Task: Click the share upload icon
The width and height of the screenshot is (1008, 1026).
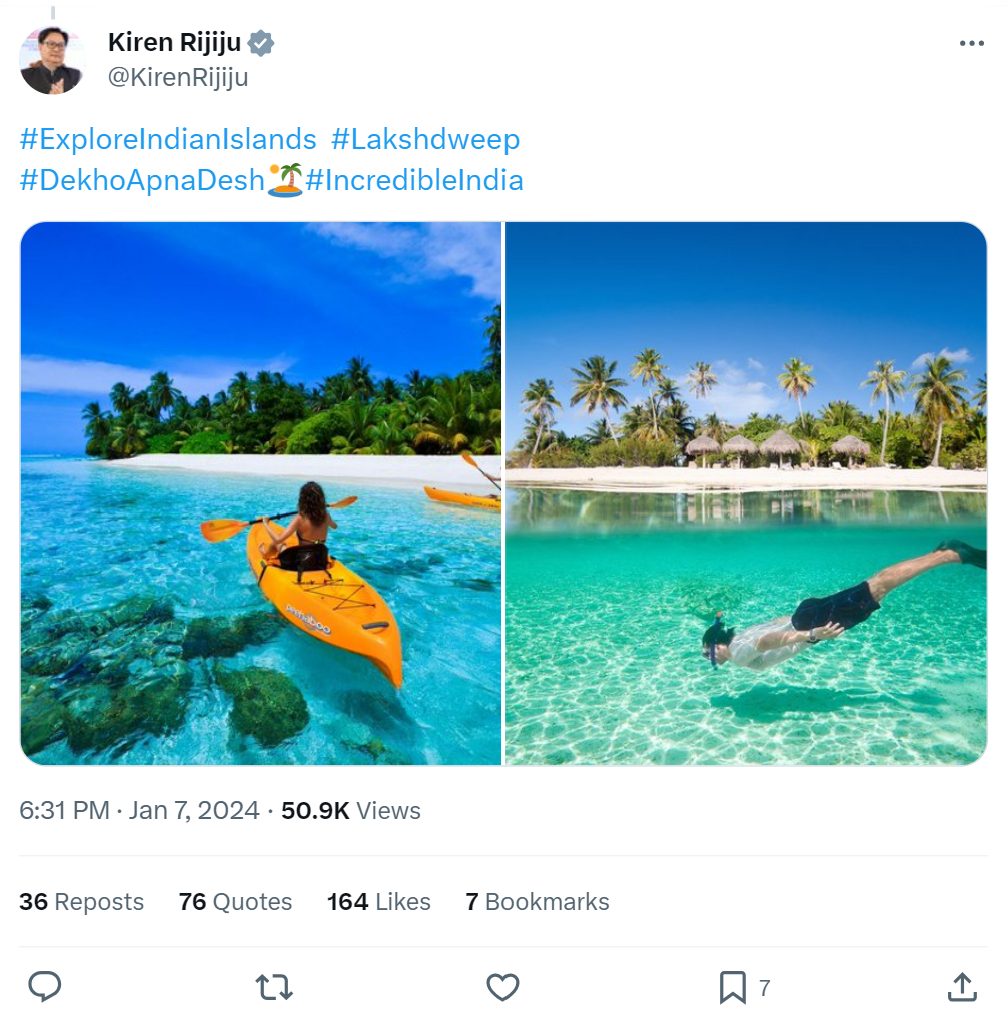Action: click(962, 987)
